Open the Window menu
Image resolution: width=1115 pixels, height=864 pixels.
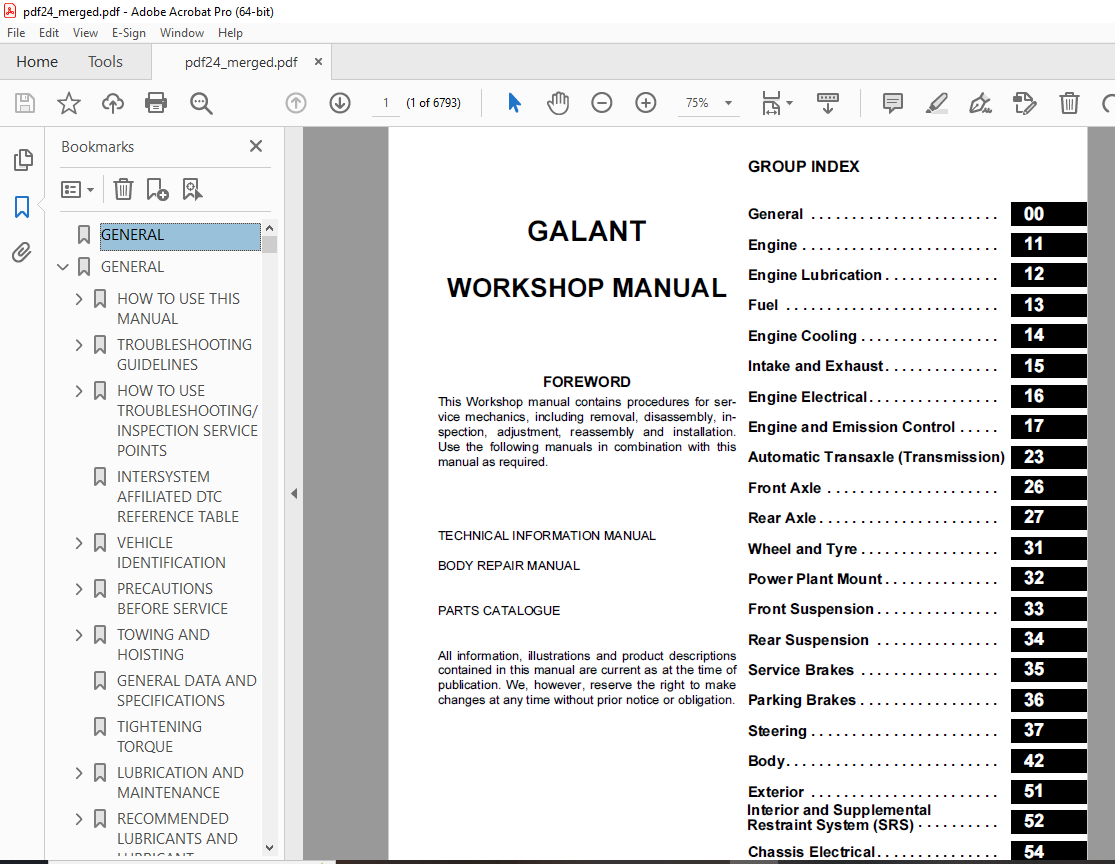[x=182, y=33]
